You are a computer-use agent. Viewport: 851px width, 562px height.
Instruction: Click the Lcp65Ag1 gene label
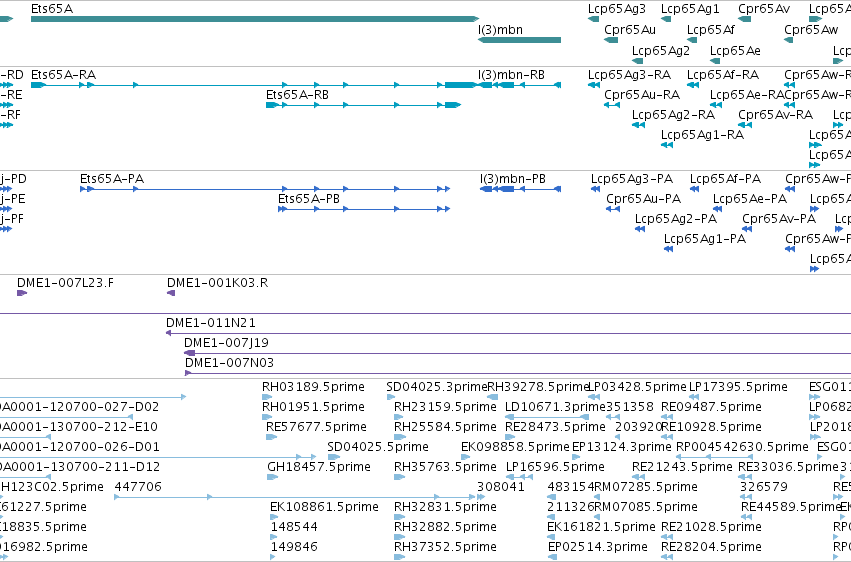690,9
